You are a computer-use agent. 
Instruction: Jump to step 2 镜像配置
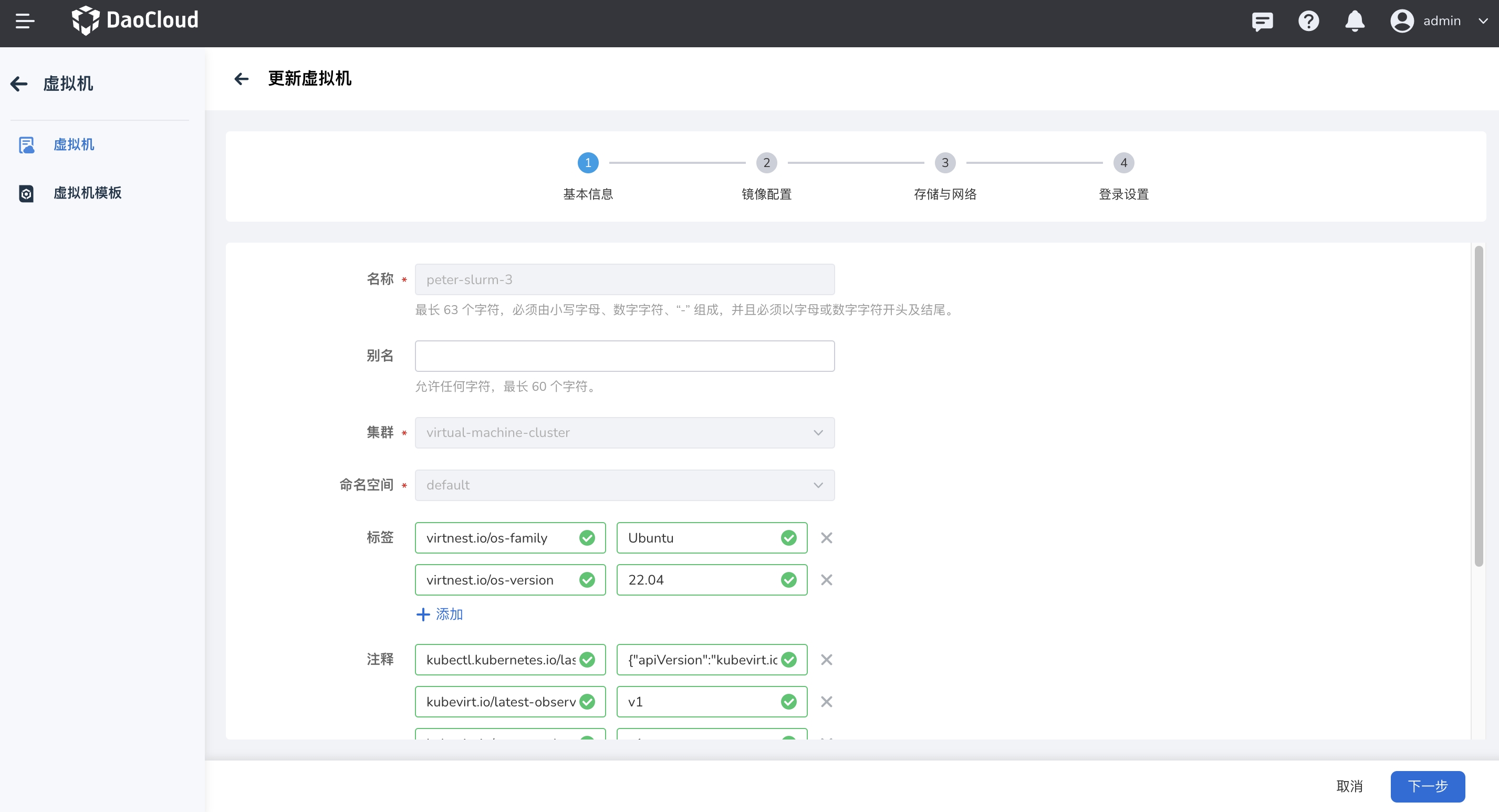[766, 163]
